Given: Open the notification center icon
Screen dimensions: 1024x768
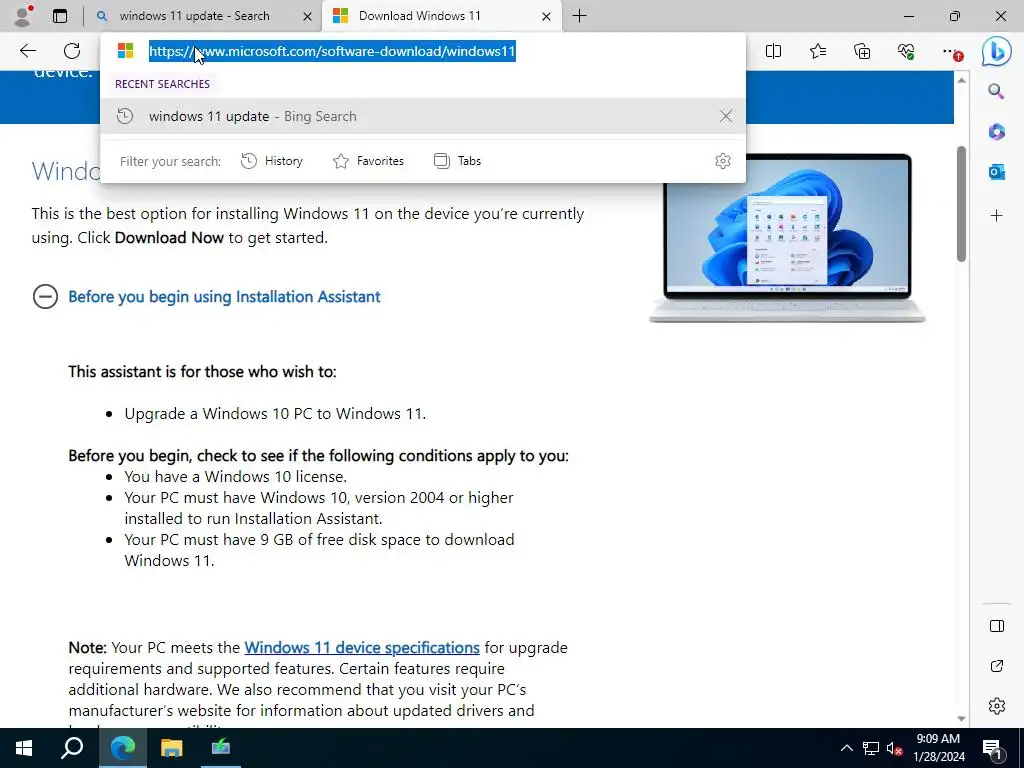Looking at the screenshot, I should (993, 748).
